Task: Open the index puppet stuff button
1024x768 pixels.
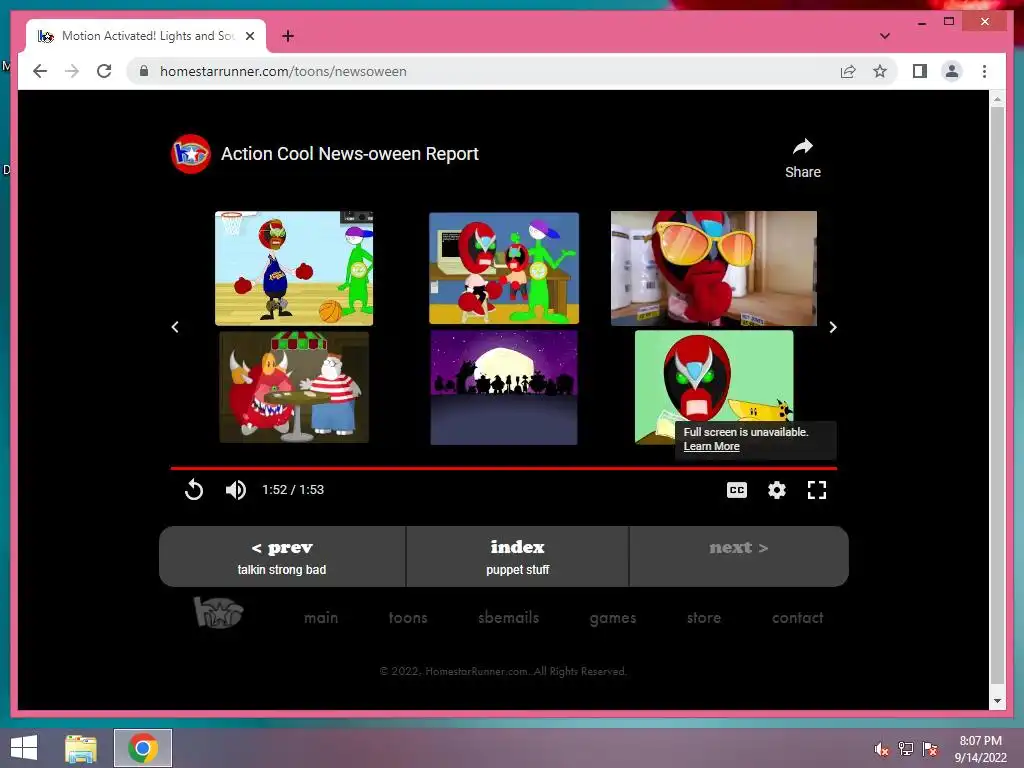Action: pyautogui.click(x=517, y=556)
